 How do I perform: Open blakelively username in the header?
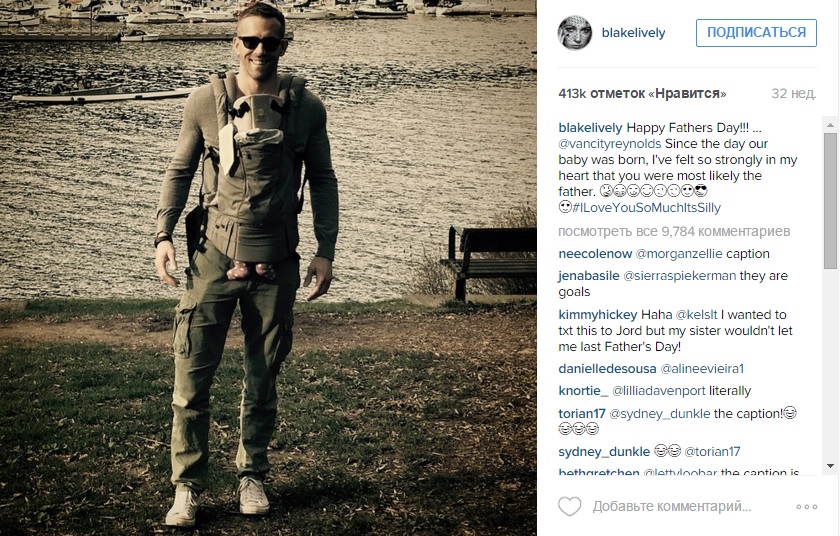[633, 33]
